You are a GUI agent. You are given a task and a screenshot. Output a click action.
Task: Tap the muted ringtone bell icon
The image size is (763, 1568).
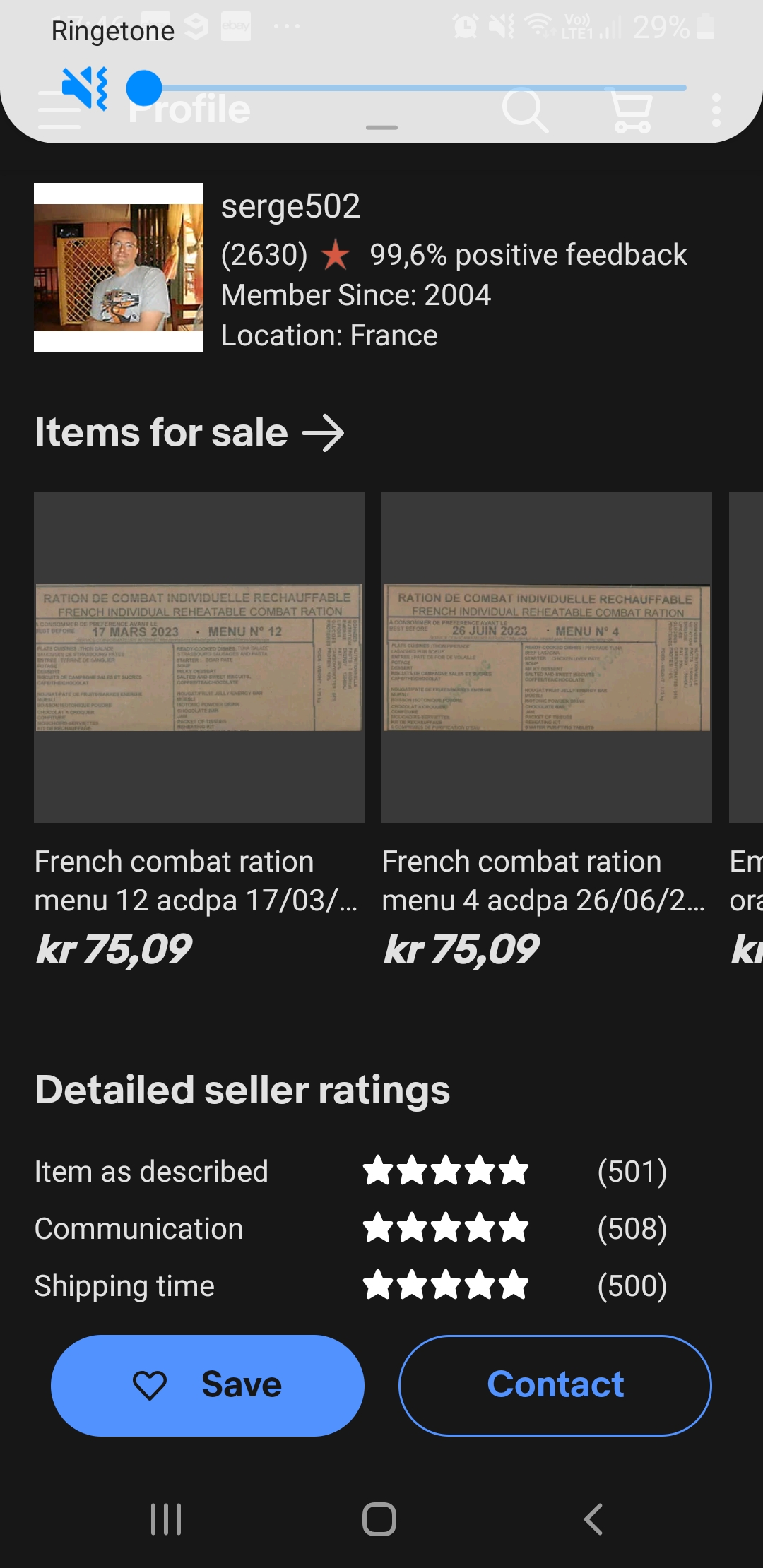[x=85, y=88]
